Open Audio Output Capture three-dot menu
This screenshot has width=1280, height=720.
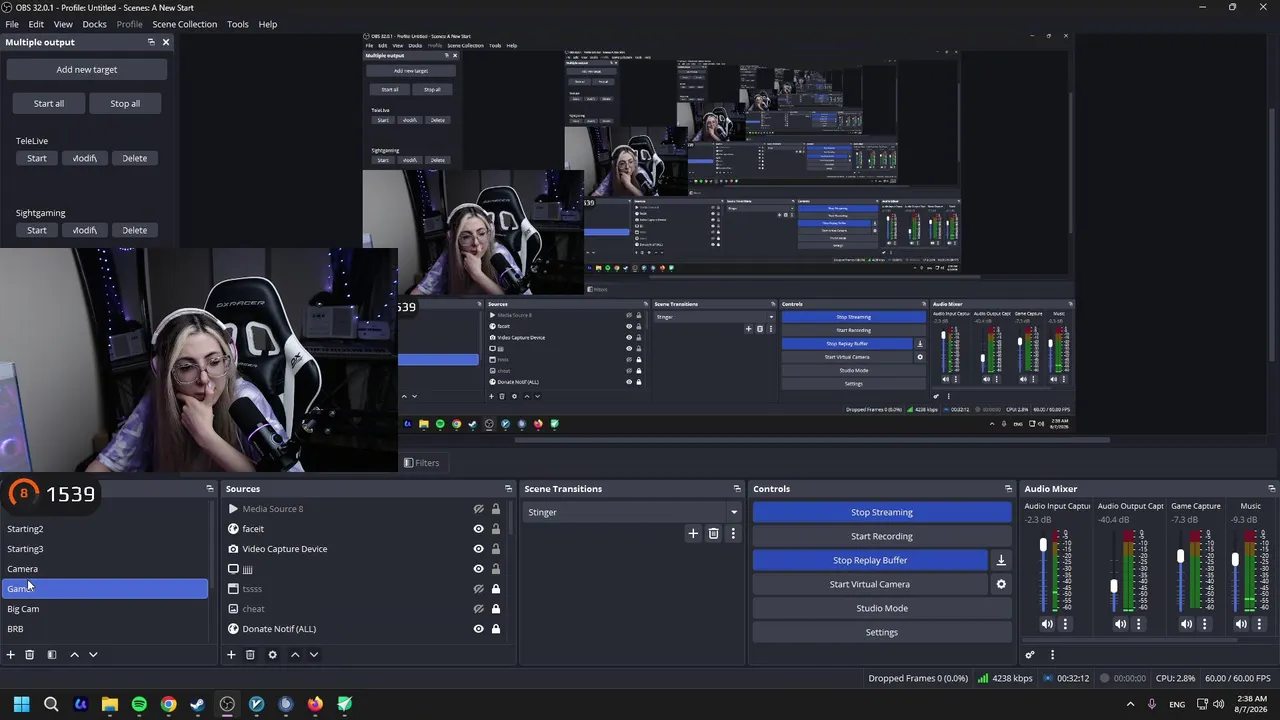[1138, 624]
